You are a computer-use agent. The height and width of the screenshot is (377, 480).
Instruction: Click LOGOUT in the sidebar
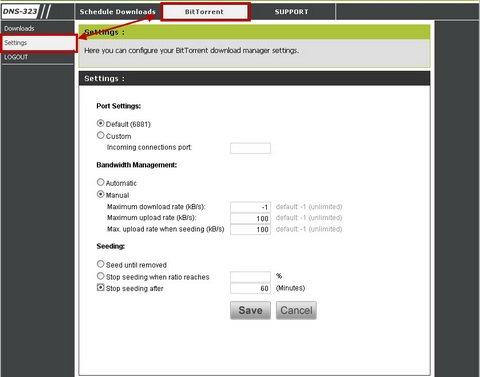pos(16,57)
